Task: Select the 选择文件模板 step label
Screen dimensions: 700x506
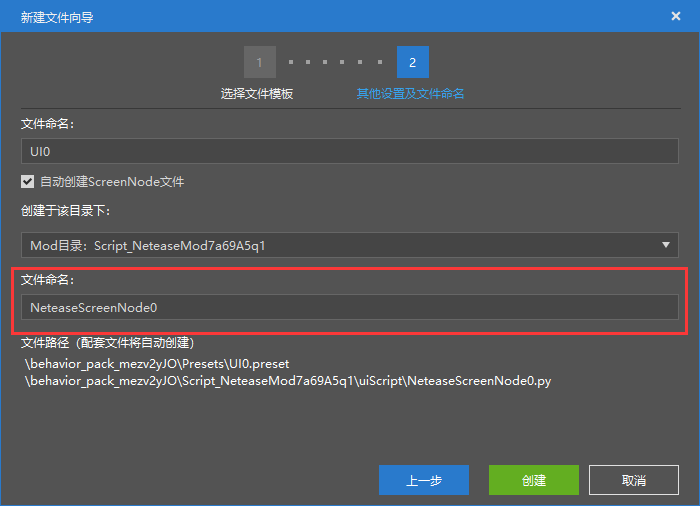Action: pyautogui.click(x=257, y=93)
